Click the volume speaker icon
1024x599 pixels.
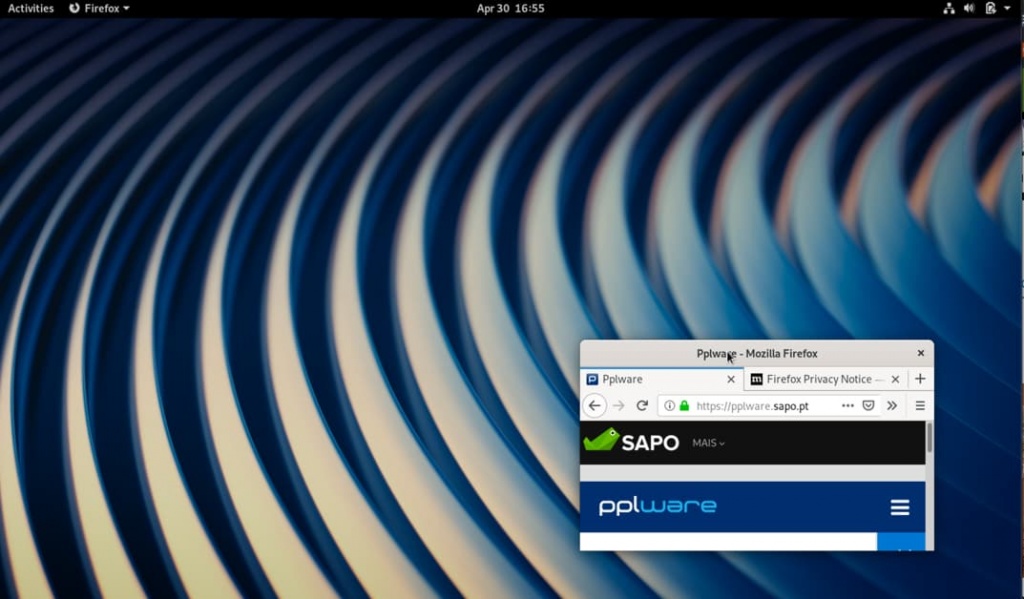click(x=969, y=8)
